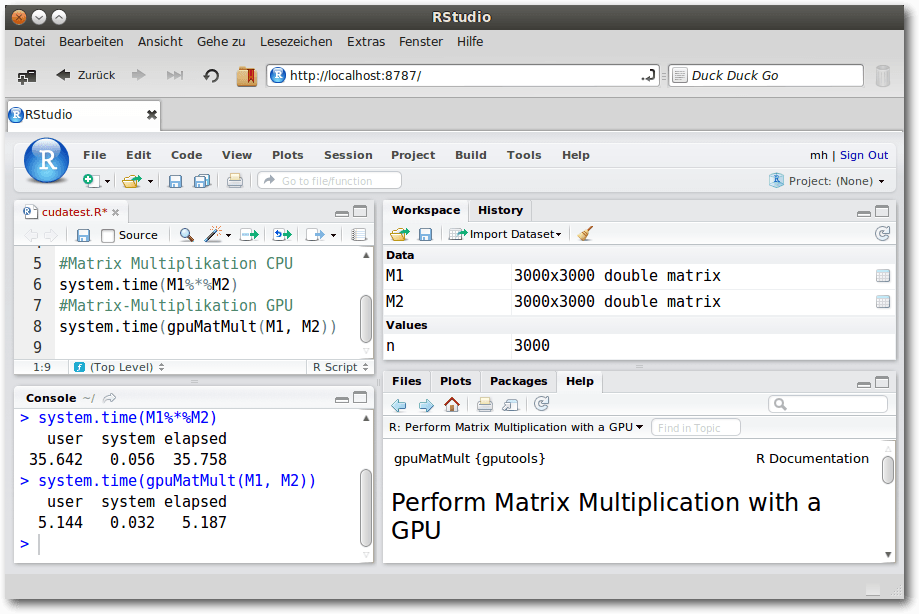Save cudatest.R using the editor toolbar disk icon
This screenshot has height=614, width=919.
click(83, 236)
